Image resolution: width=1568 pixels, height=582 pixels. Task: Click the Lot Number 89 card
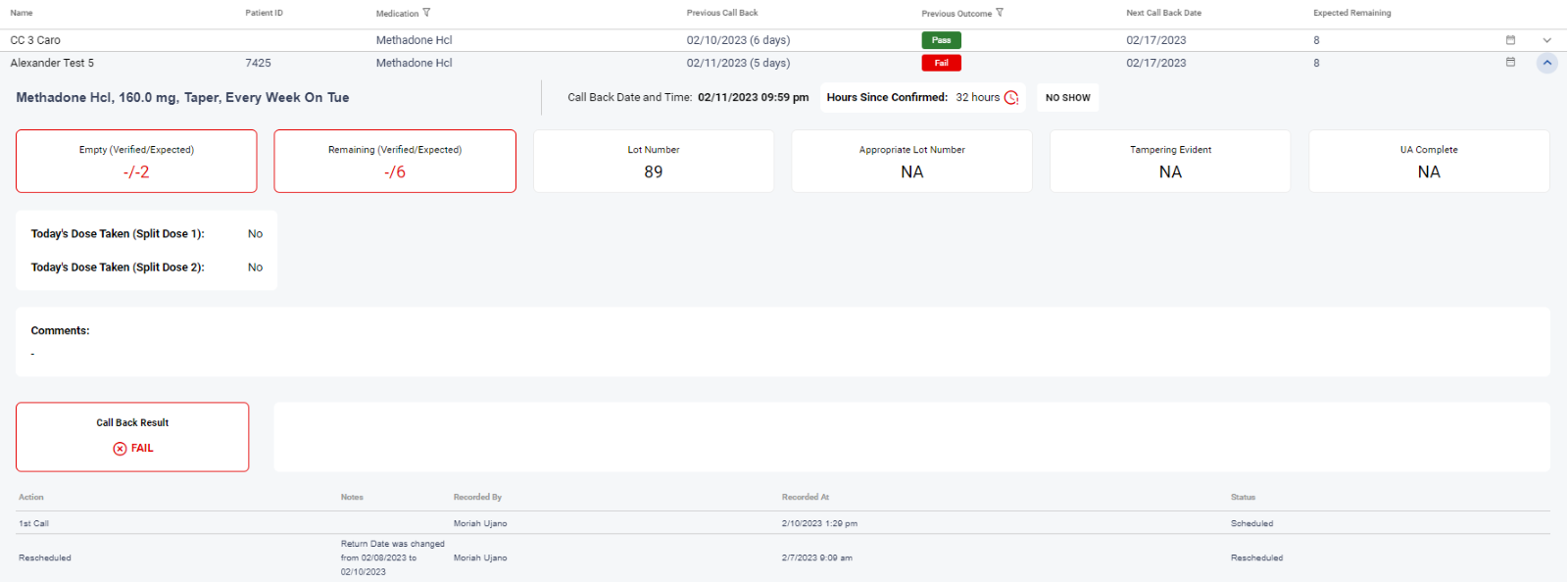(x=654, y=162)
